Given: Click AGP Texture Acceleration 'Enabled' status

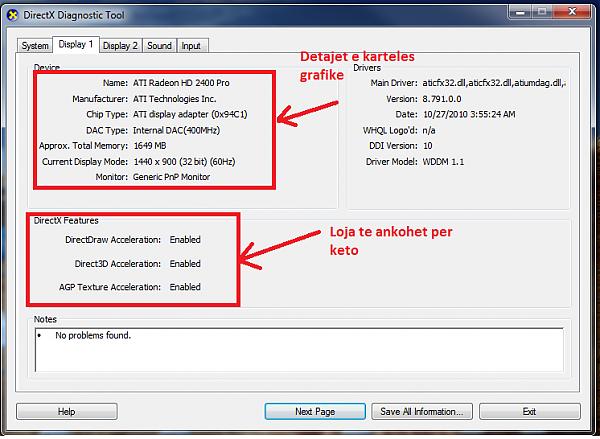Looking at the screenshot, I should tap(185, 287).
